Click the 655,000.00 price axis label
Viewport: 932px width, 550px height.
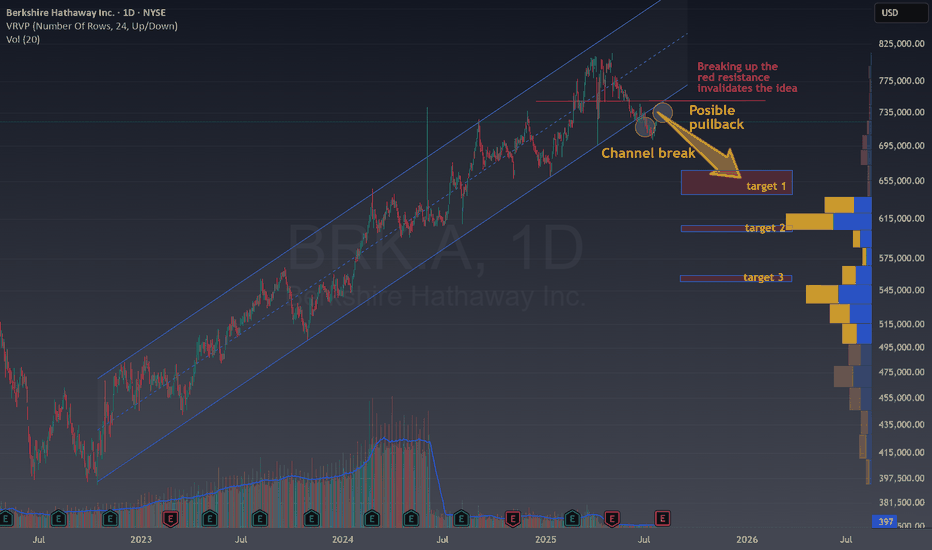pyautogui.click(x=902, y=180)
